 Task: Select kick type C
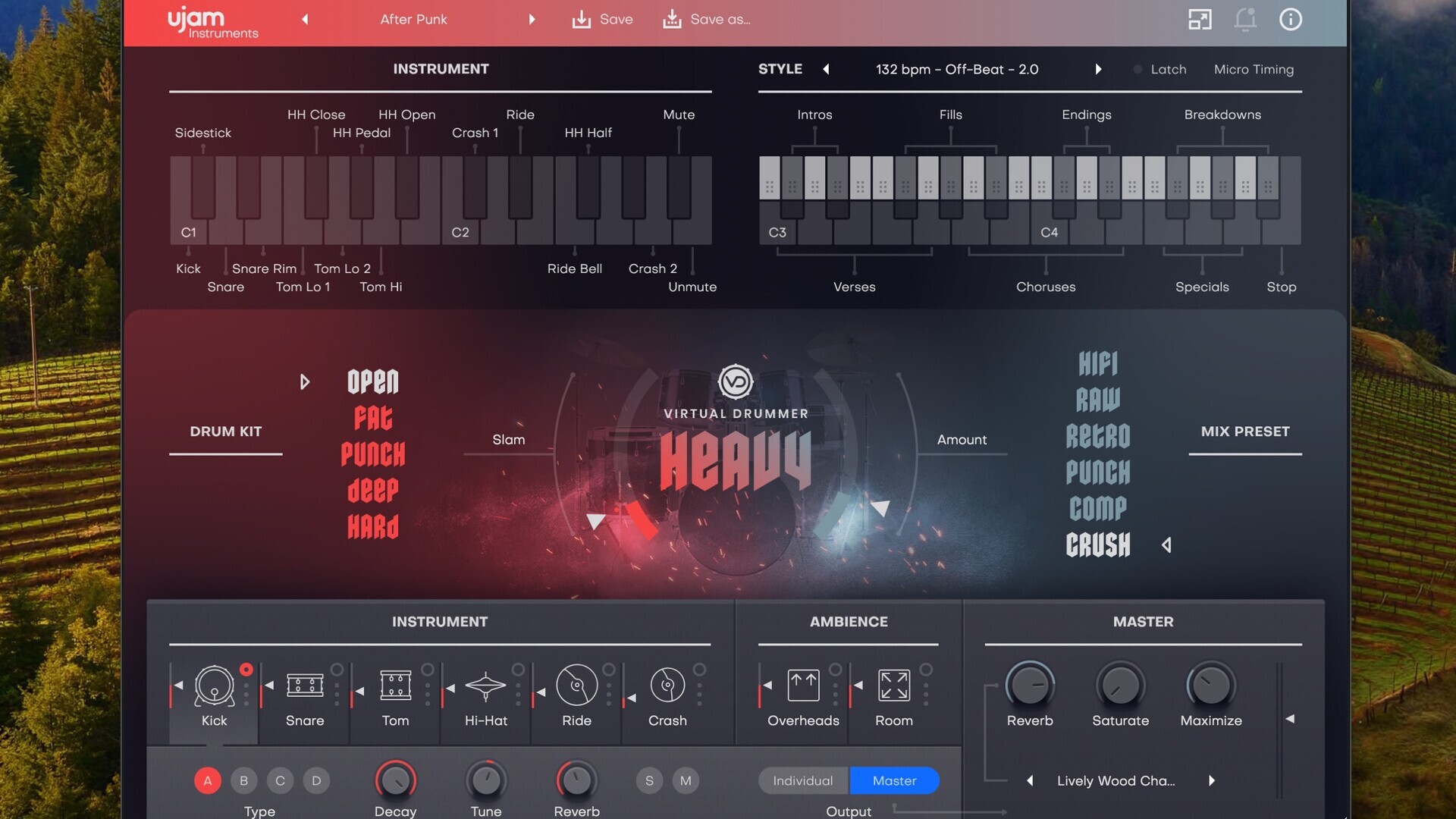point(280,780)
